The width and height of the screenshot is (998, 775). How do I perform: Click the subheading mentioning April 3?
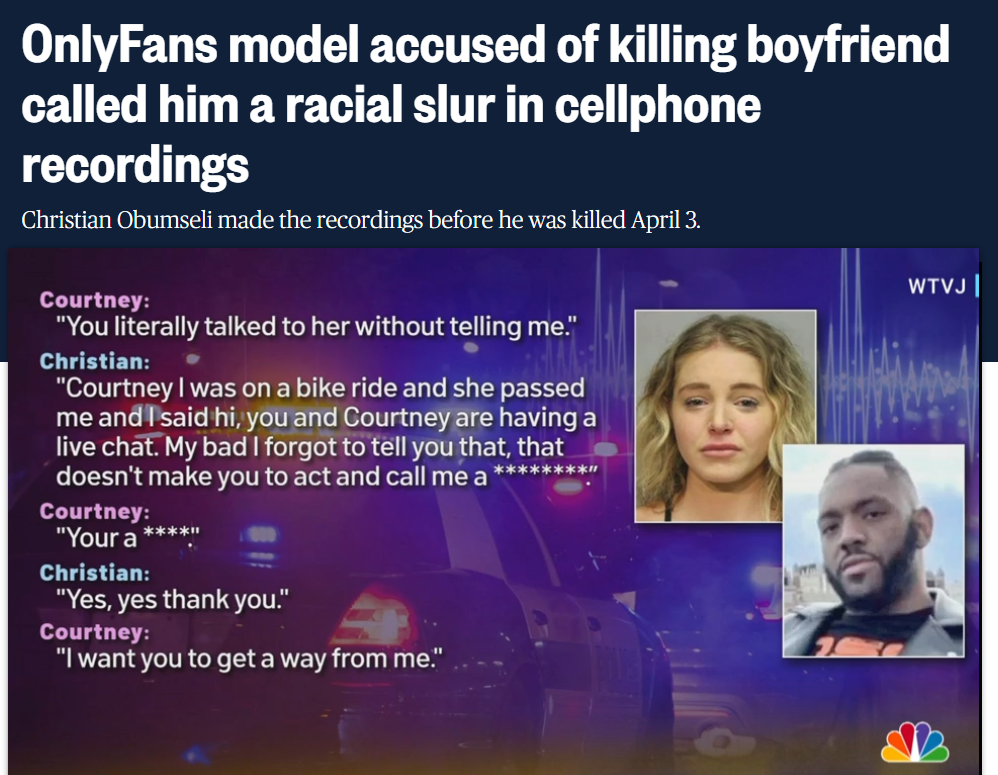(x=361, y=220)
